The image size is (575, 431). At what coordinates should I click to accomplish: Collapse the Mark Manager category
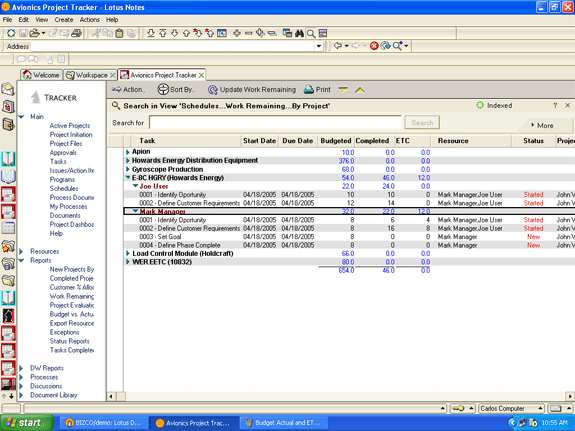coord(135,211)
